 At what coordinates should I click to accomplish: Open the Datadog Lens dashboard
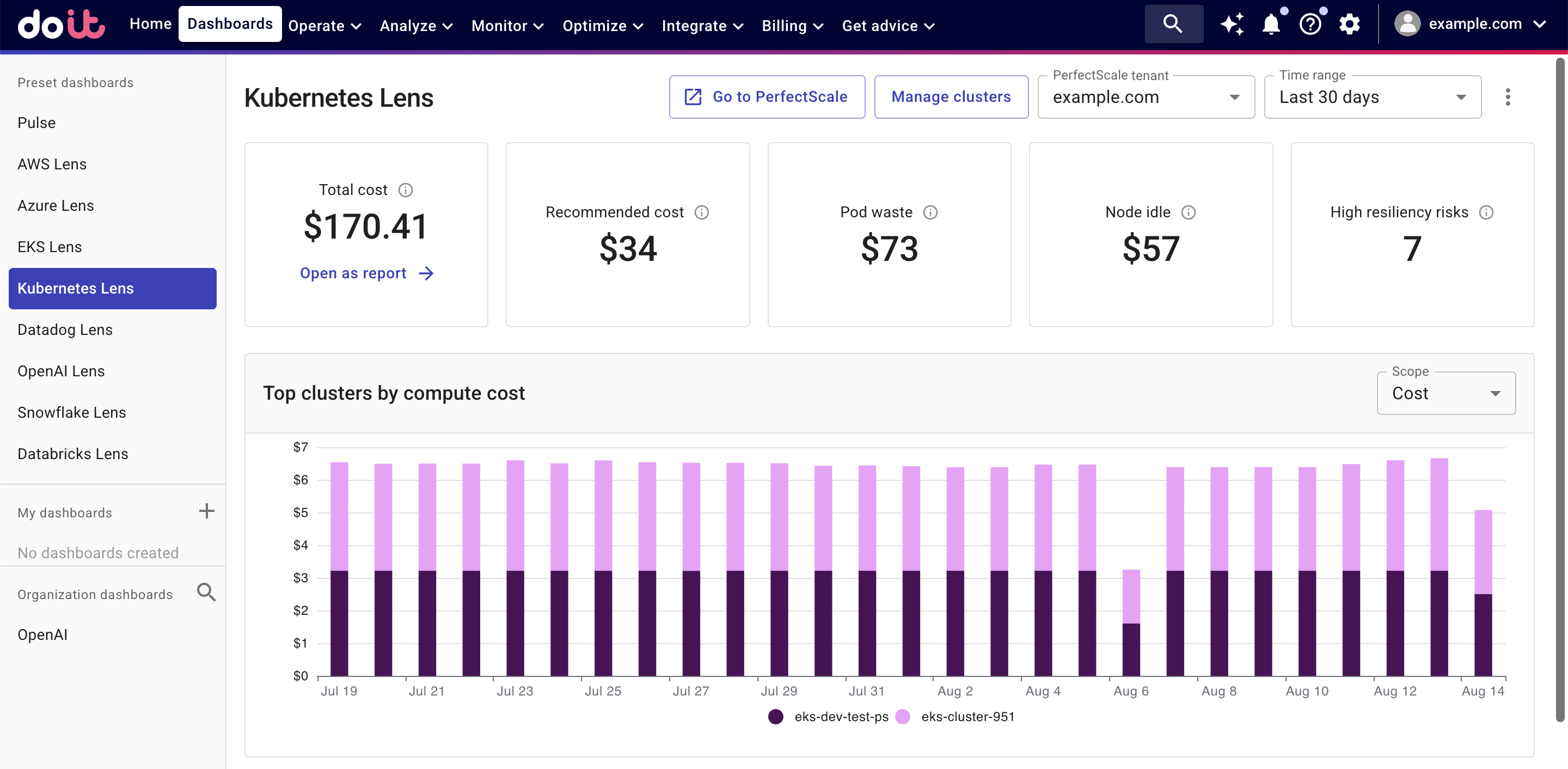[113, 330]
